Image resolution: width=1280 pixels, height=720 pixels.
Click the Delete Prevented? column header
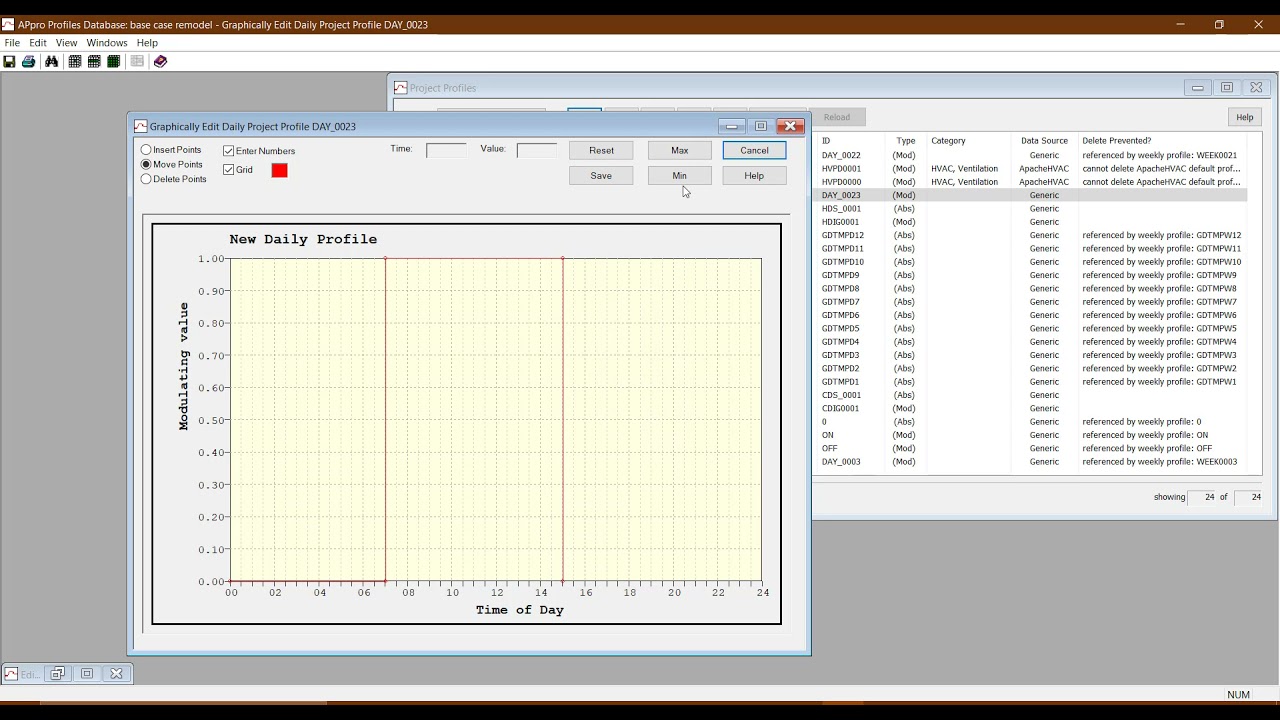tap(1117, 141)
